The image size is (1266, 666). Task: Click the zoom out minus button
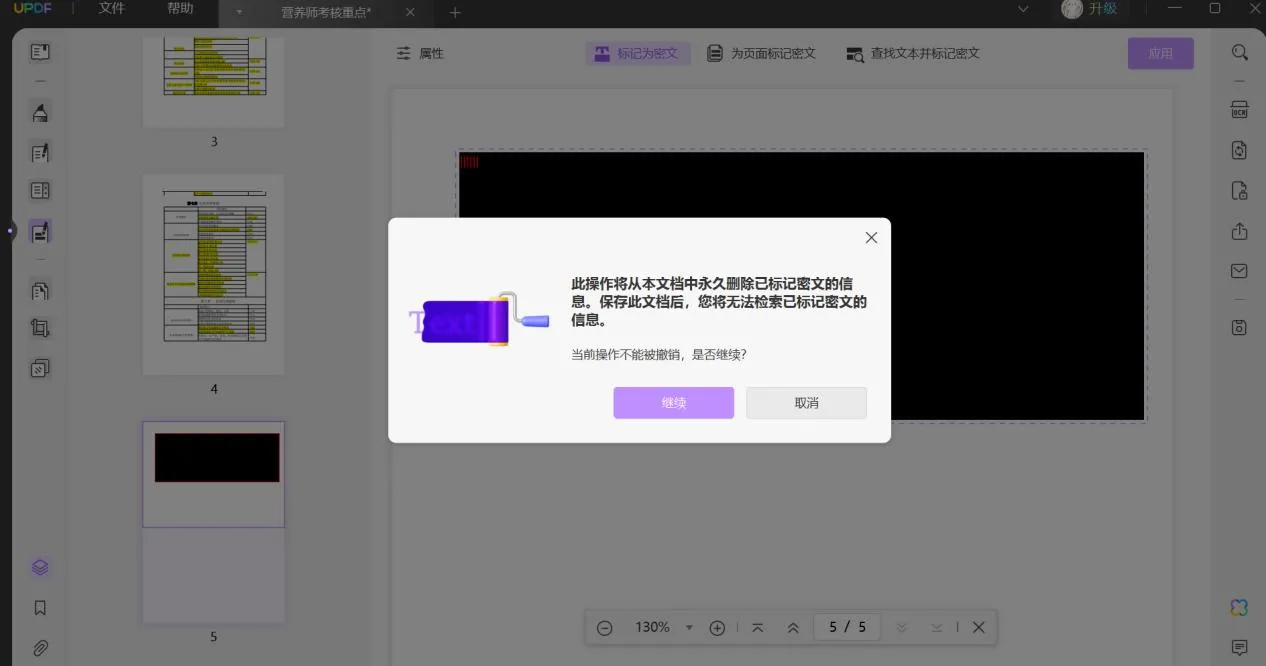(x=605, y=627)
